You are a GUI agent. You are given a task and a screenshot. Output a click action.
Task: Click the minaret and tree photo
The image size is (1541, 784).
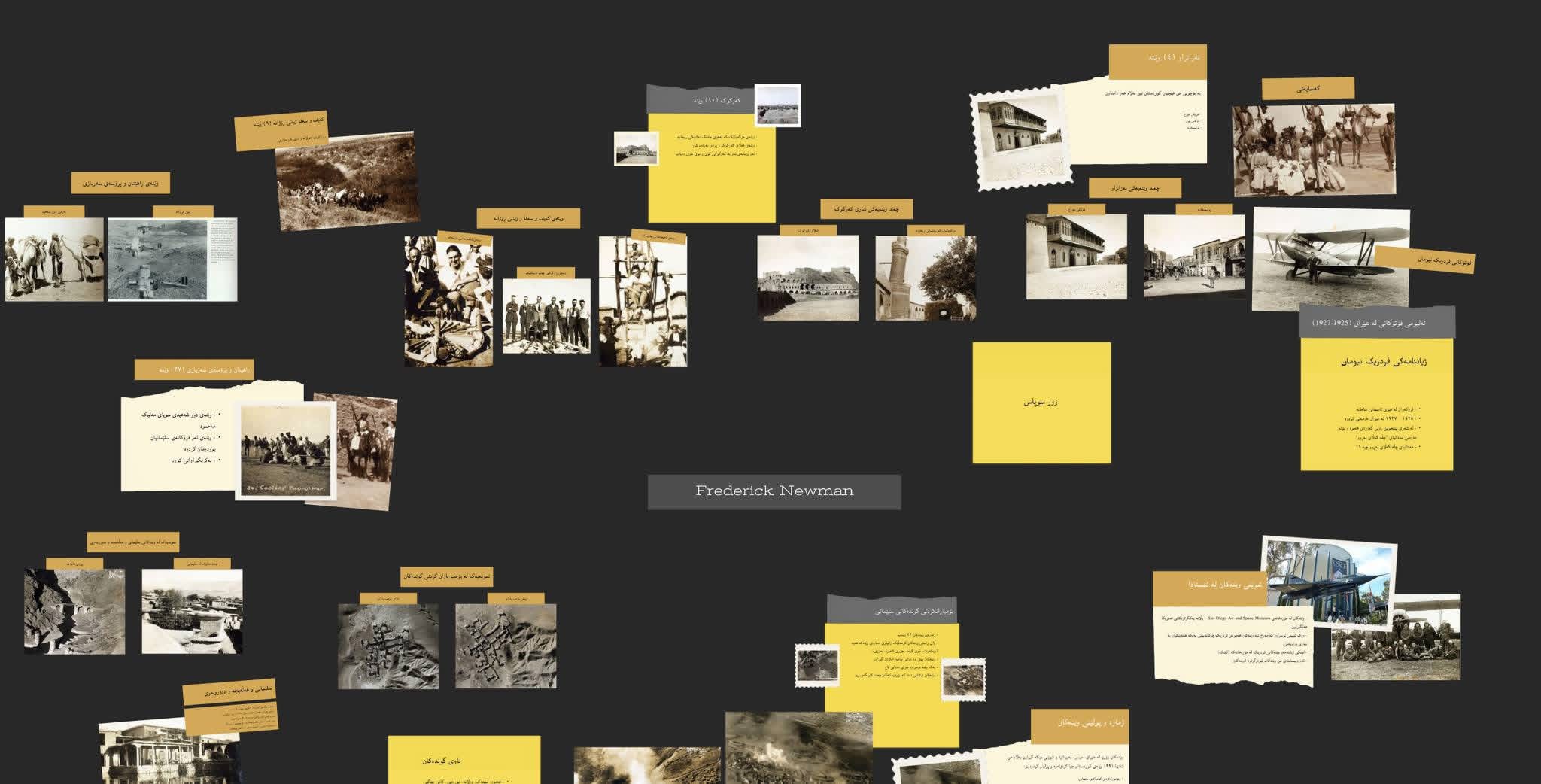click(x=925, y=278)
